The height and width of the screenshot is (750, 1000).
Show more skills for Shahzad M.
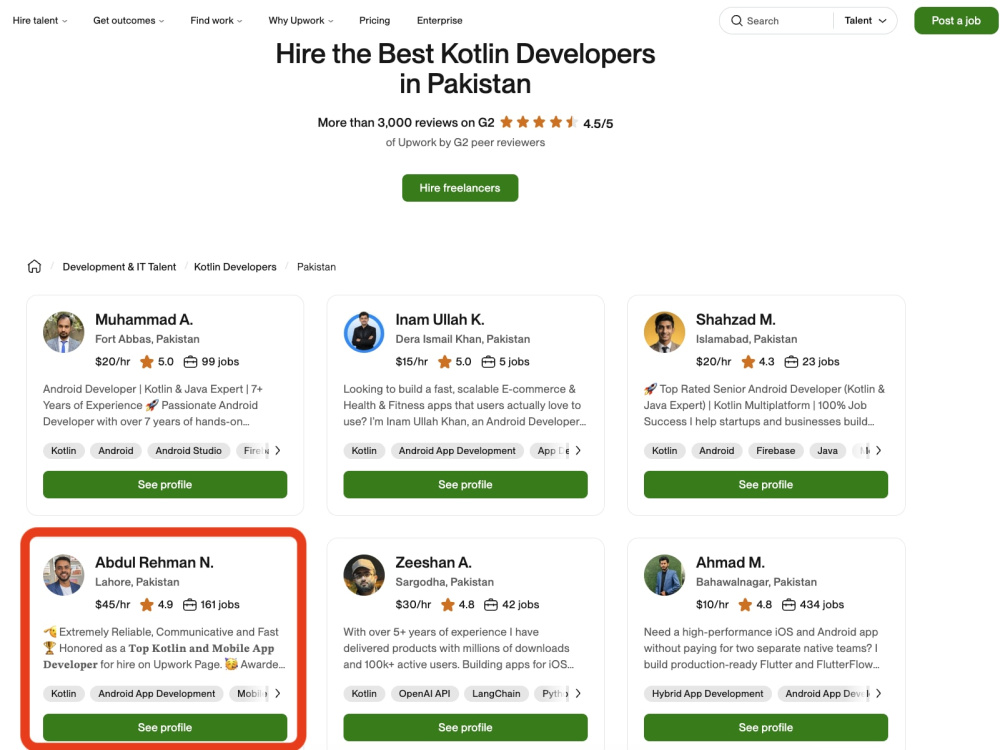[878, 451]
